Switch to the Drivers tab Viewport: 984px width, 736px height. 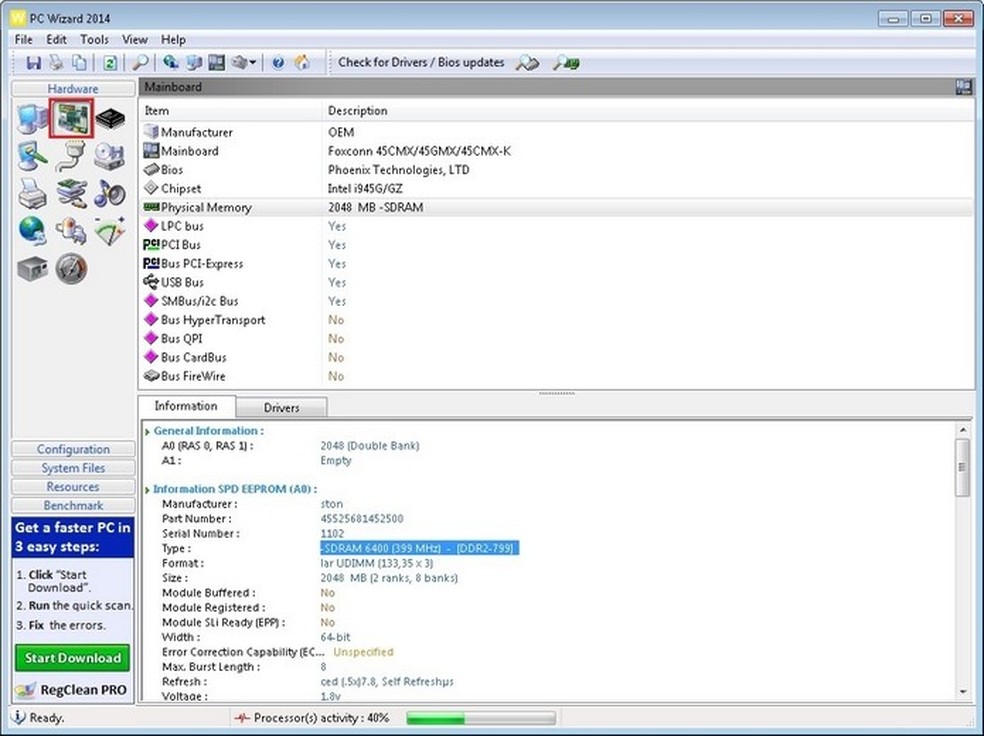[281, 408]
